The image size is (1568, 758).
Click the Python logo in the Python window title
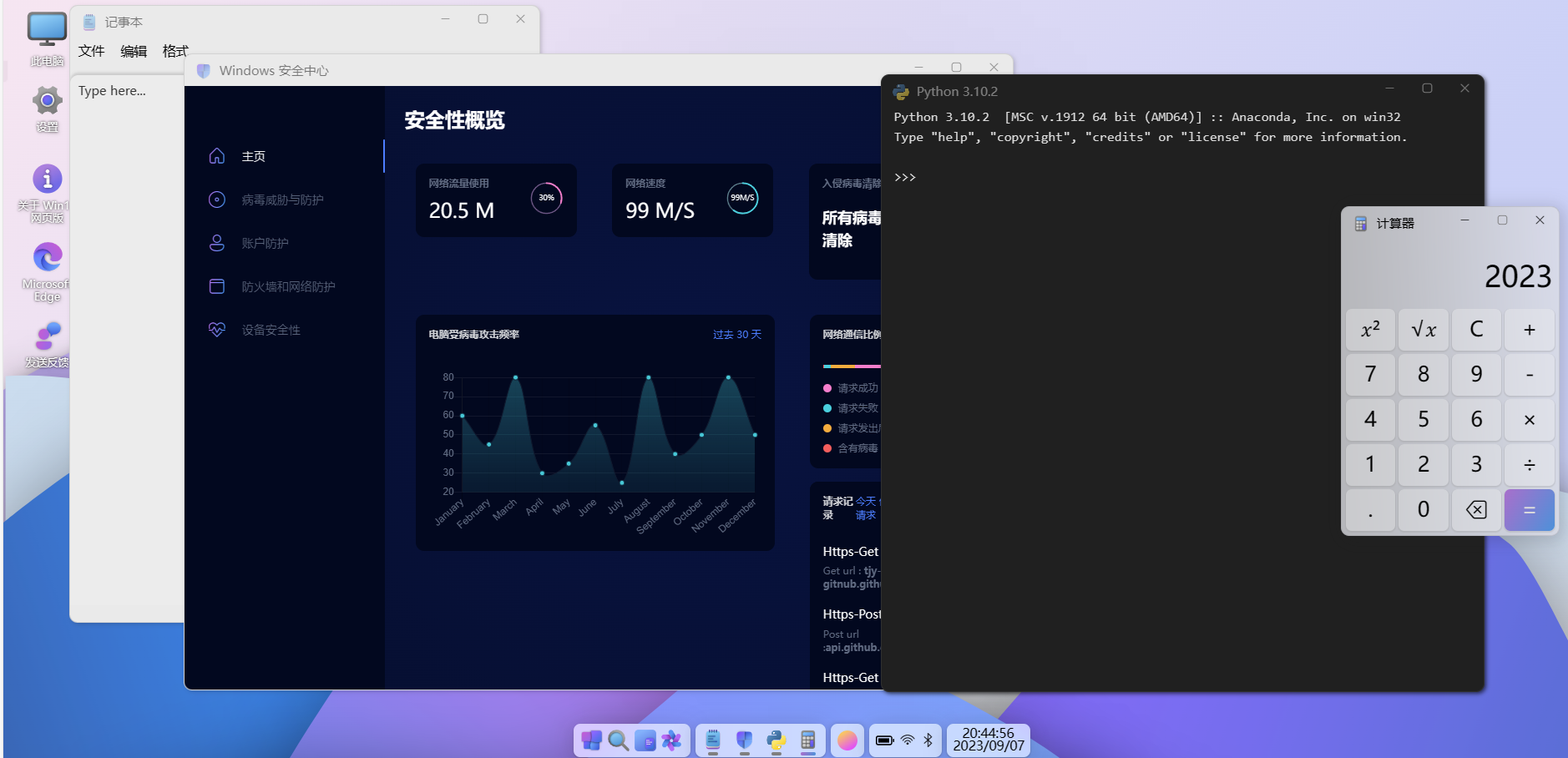pos(901,92)
